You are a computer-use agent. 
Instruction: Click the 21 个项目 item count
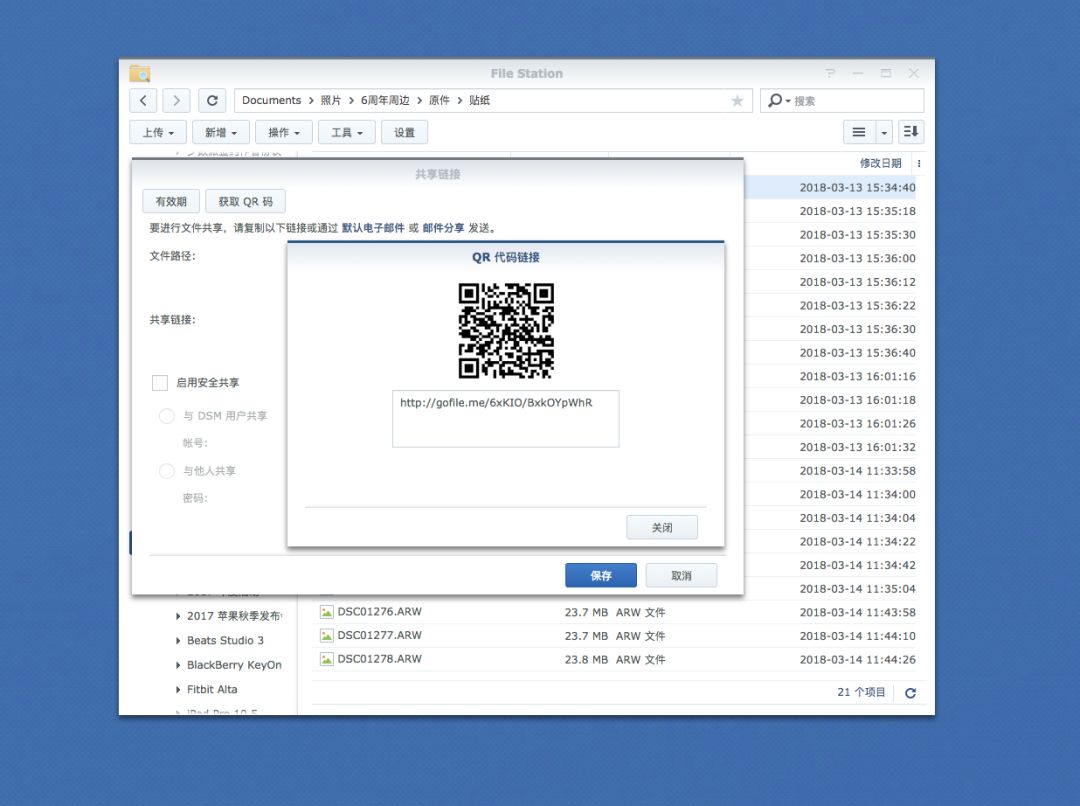tap(861, 692)
